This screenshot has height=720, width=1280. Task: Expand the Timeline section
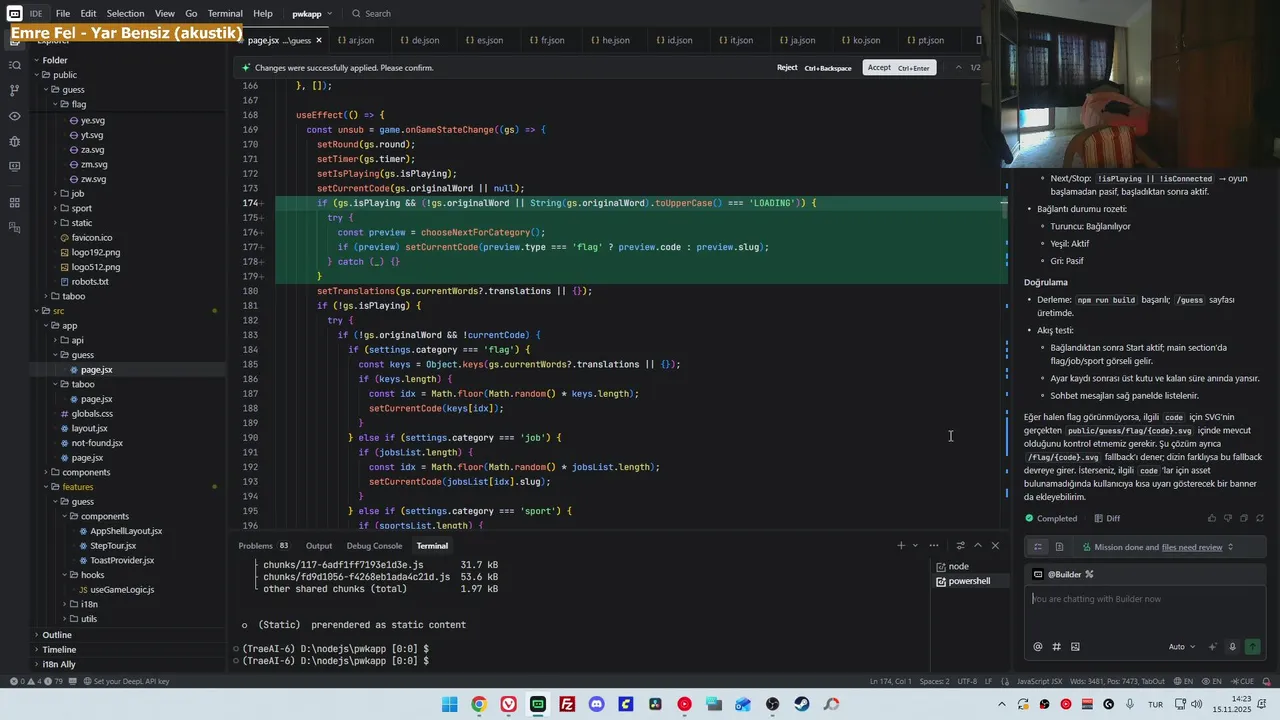point(59,649)
